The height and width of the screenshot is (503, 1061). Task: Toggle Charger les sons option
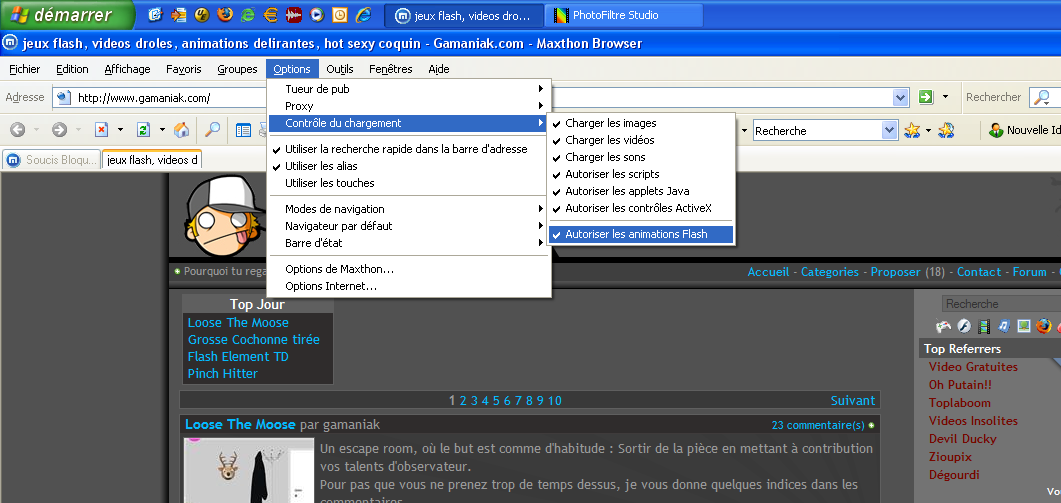641,157
